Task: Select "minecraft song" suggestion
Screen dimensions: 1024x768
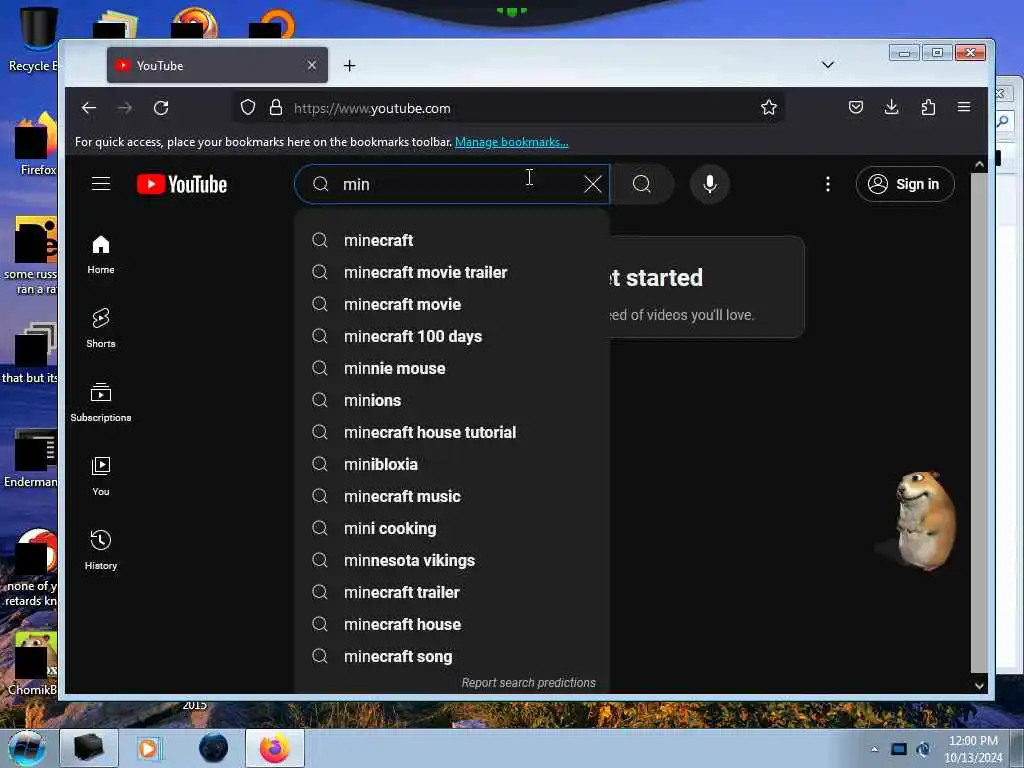Action: 452,656
